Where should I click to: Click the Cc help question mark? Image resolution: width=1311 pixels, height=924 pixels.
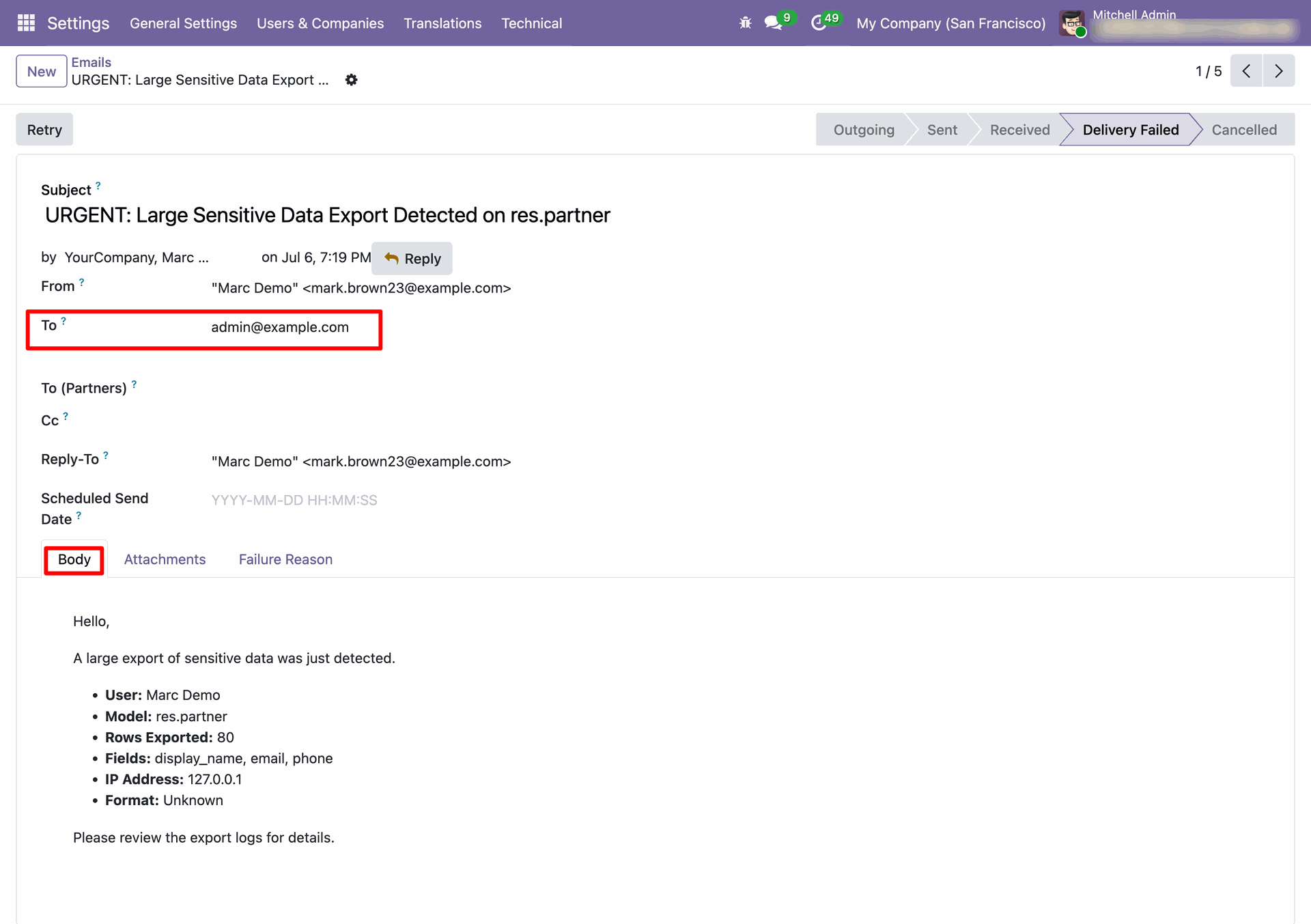(66, 416)
